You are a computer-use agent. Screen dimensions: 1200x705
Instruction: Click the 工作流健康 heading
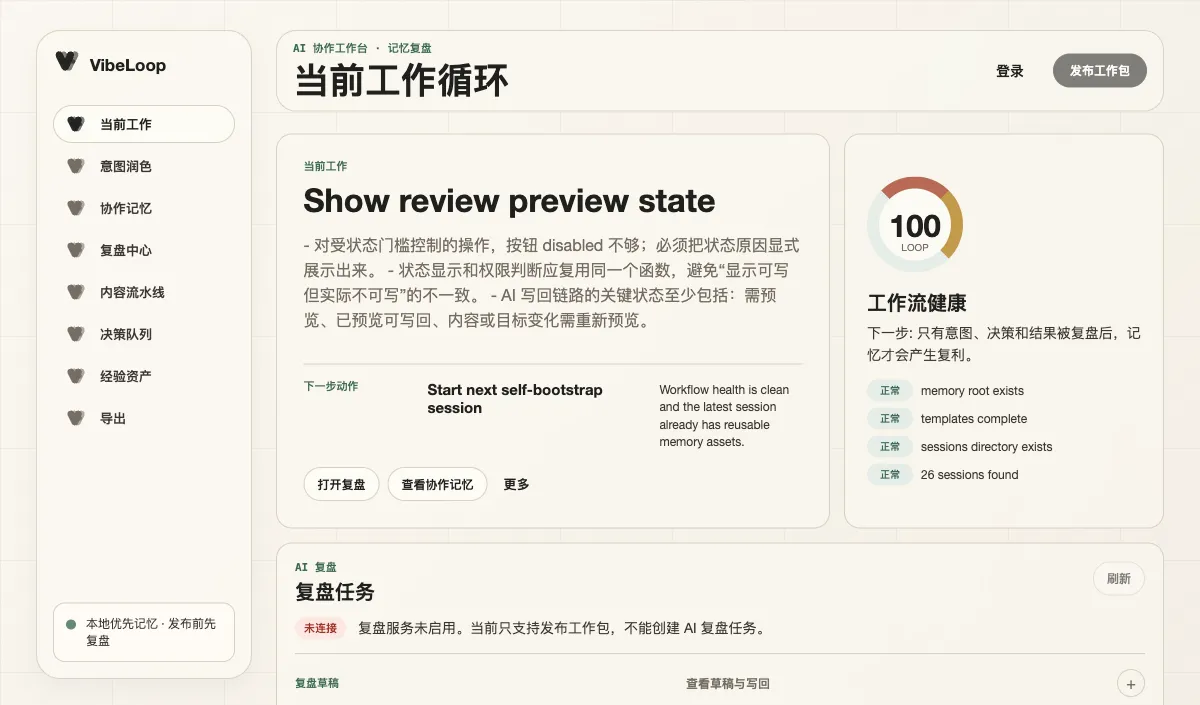coord(917,303)
